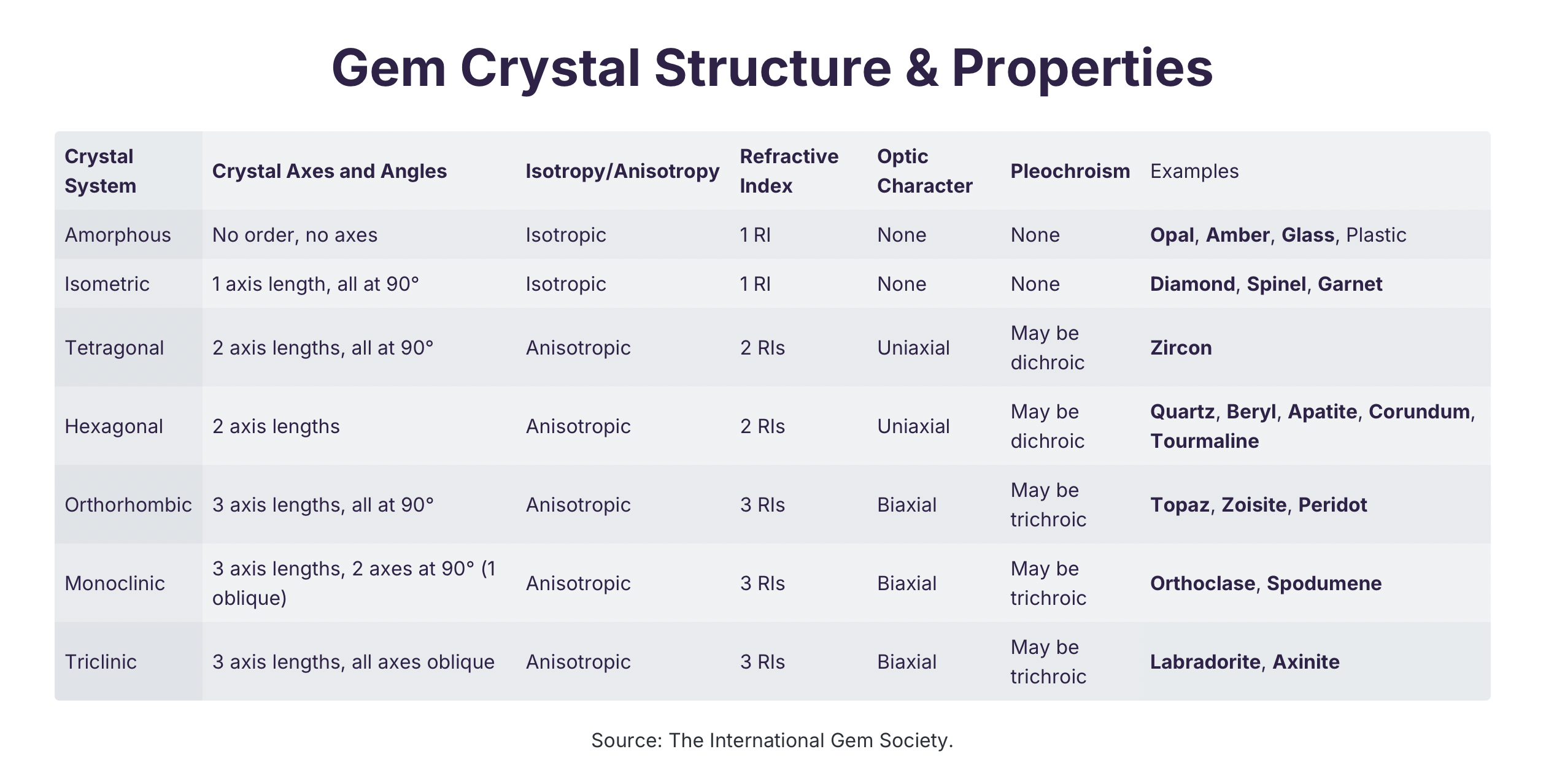Click the Orthorhombic row label
Image resolution: width=1554 pixels, height=784 pixels.
128,505
